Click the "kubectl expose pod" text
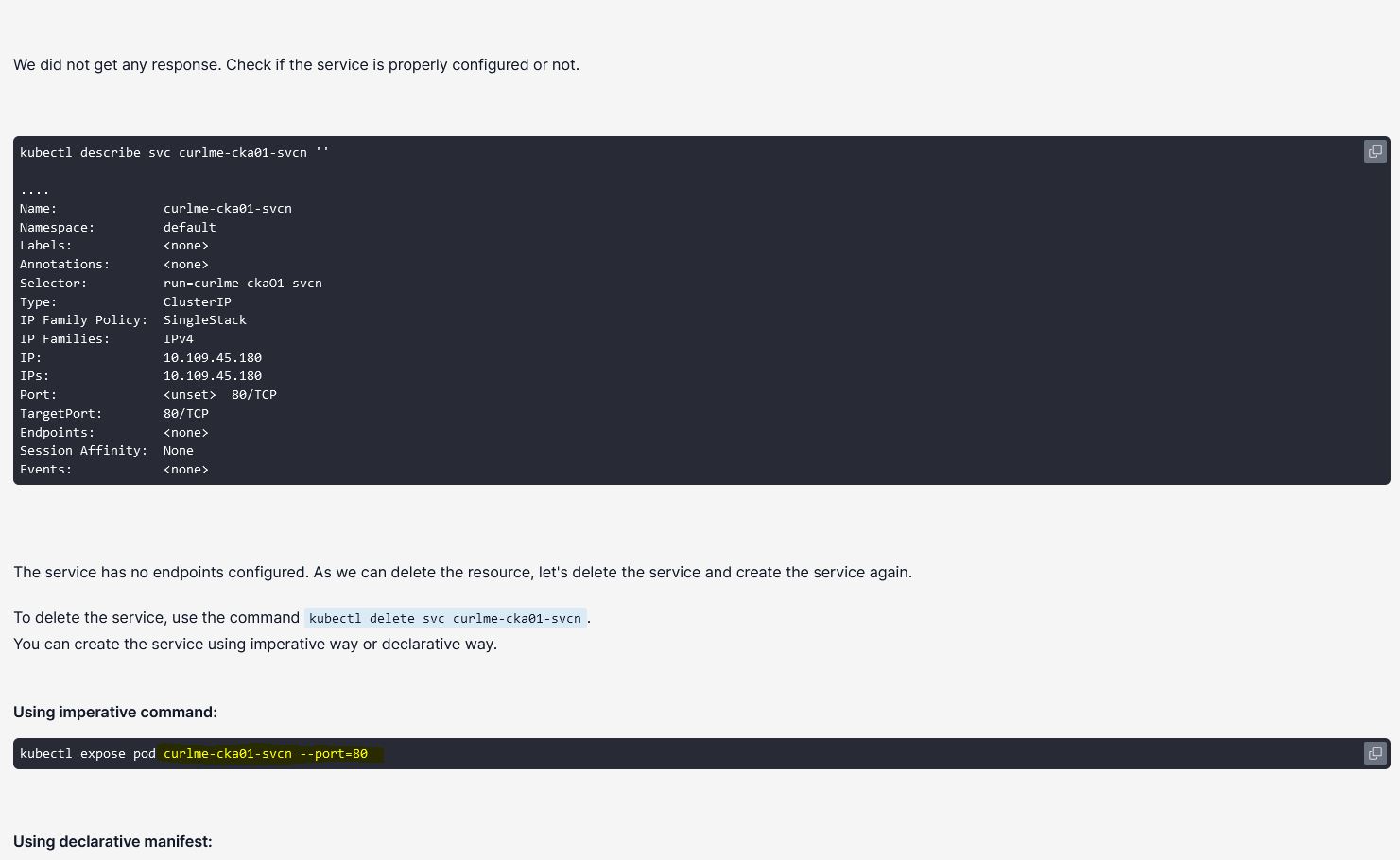The width and height of the screenshot is (1400, 860). pos(87,754)
